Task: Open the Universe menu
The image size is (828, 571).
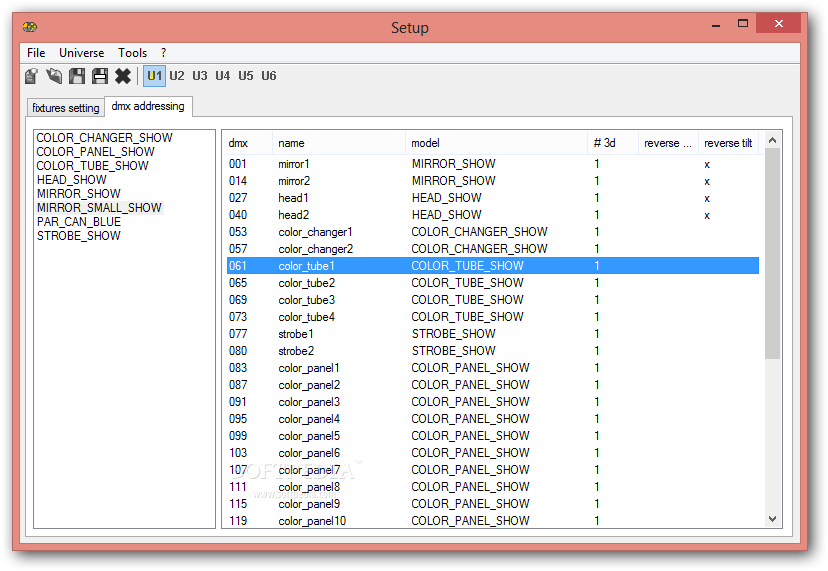Action: click(81, 53)
